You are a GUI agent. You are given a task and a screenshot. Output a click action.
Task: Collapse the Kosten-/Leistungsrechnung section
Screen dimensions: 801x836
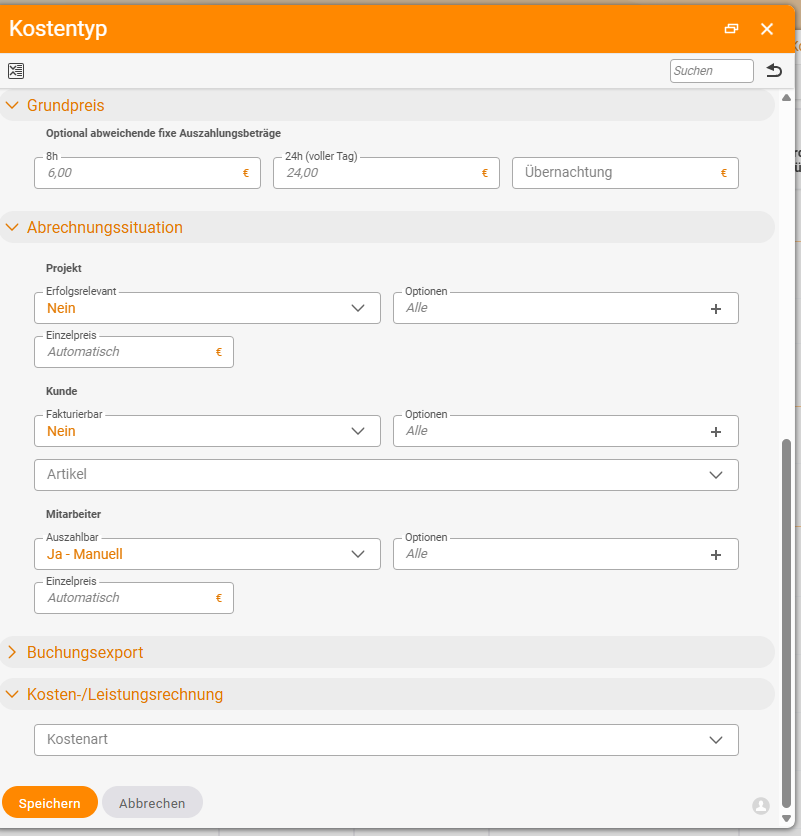pos(12,694)
